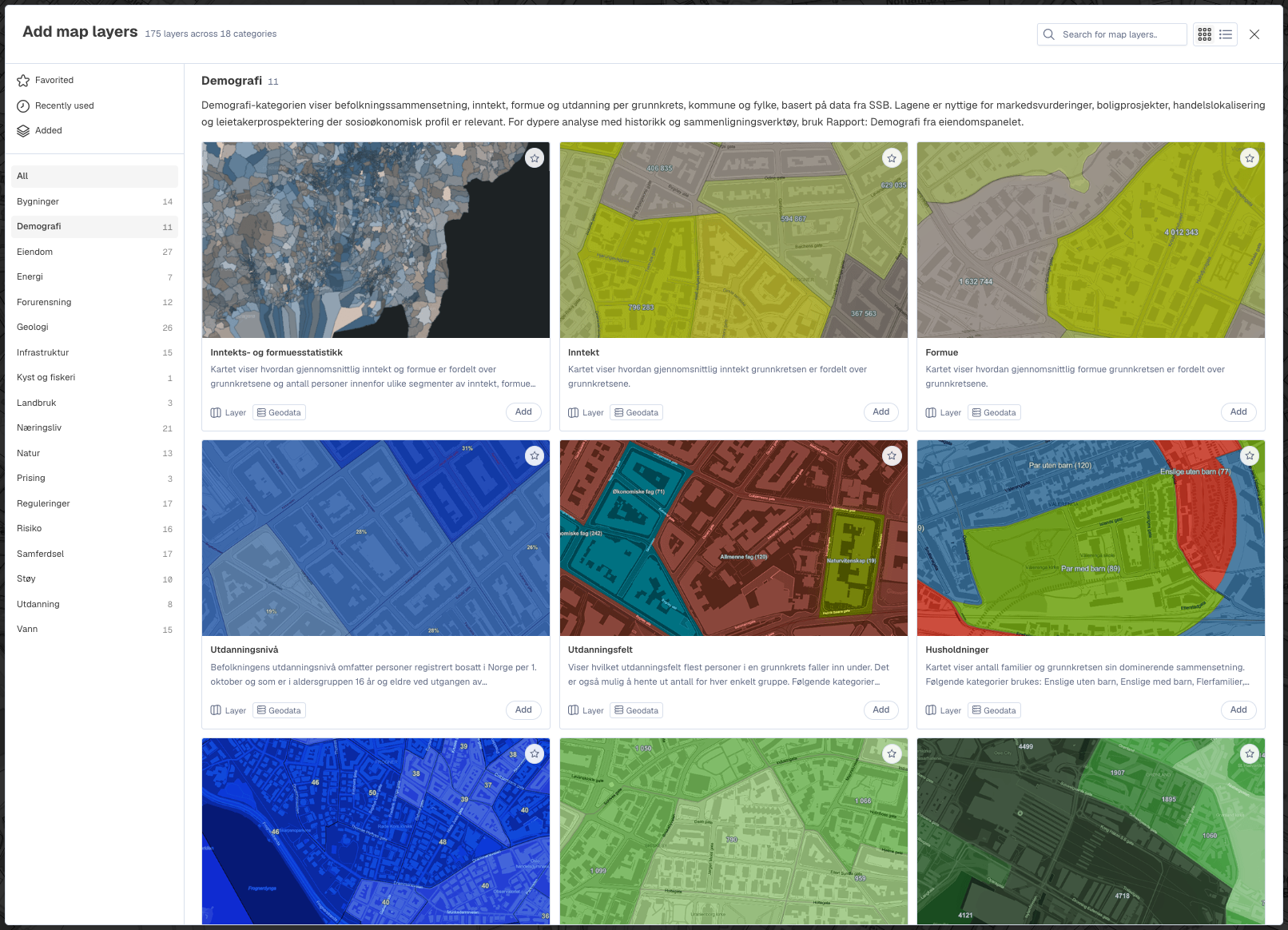Favorite the Utdanningsnivå layer star

[x=535, y=455]
